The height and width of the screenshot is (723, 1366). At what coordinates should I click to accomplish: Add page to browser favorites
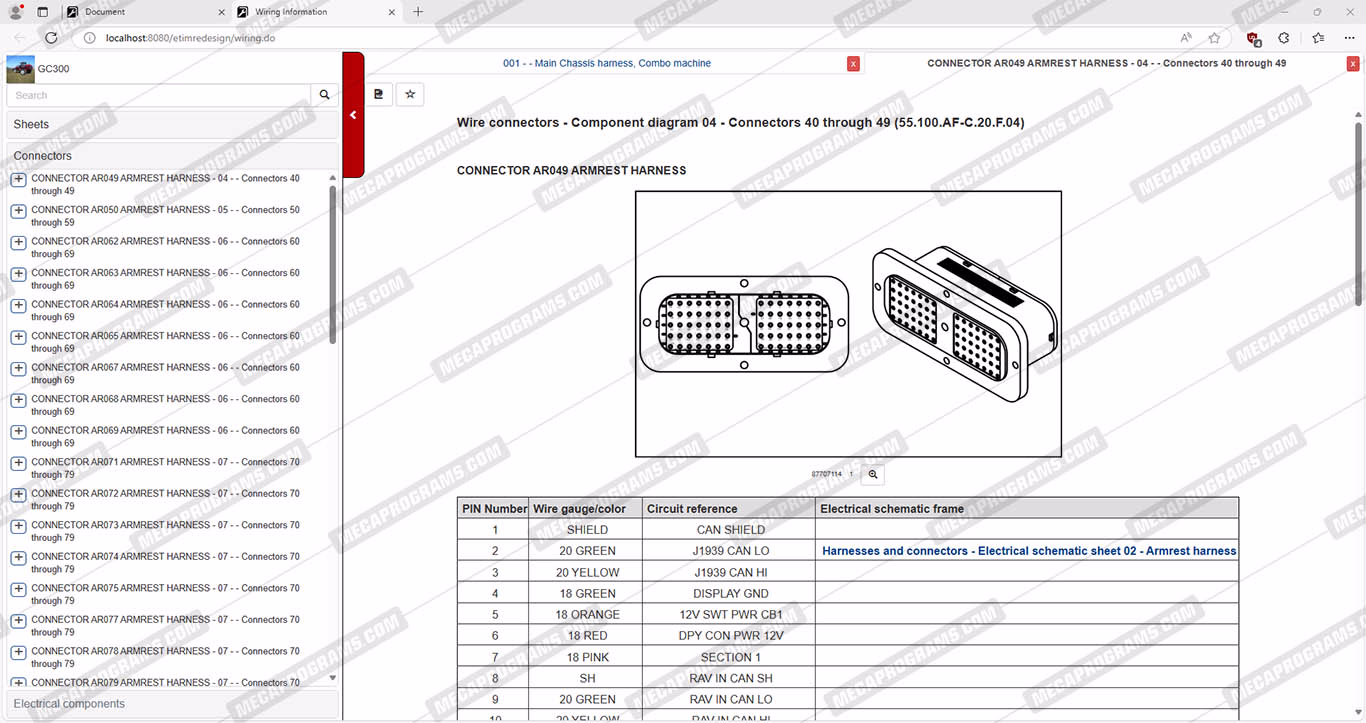click(x=1214, y=38)
